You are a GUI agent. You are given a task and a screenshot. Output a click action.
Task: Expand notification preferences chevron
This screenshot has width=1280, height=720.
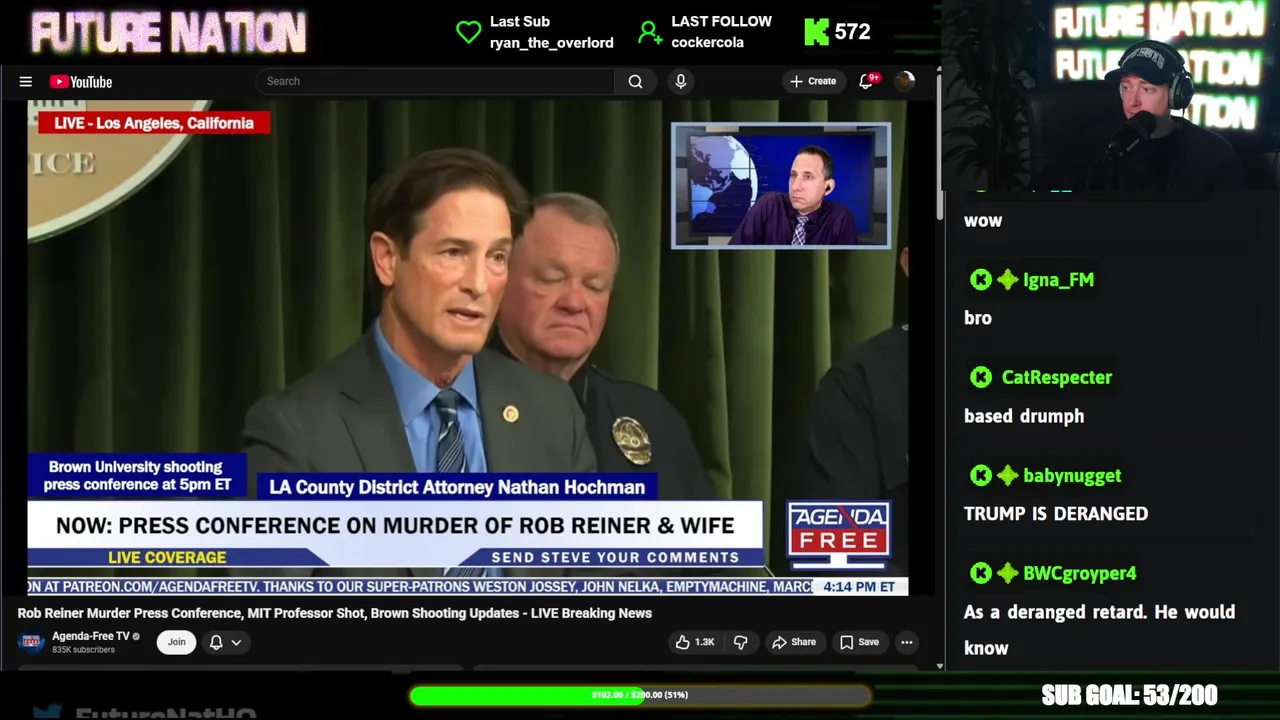(x=237, y=642)
